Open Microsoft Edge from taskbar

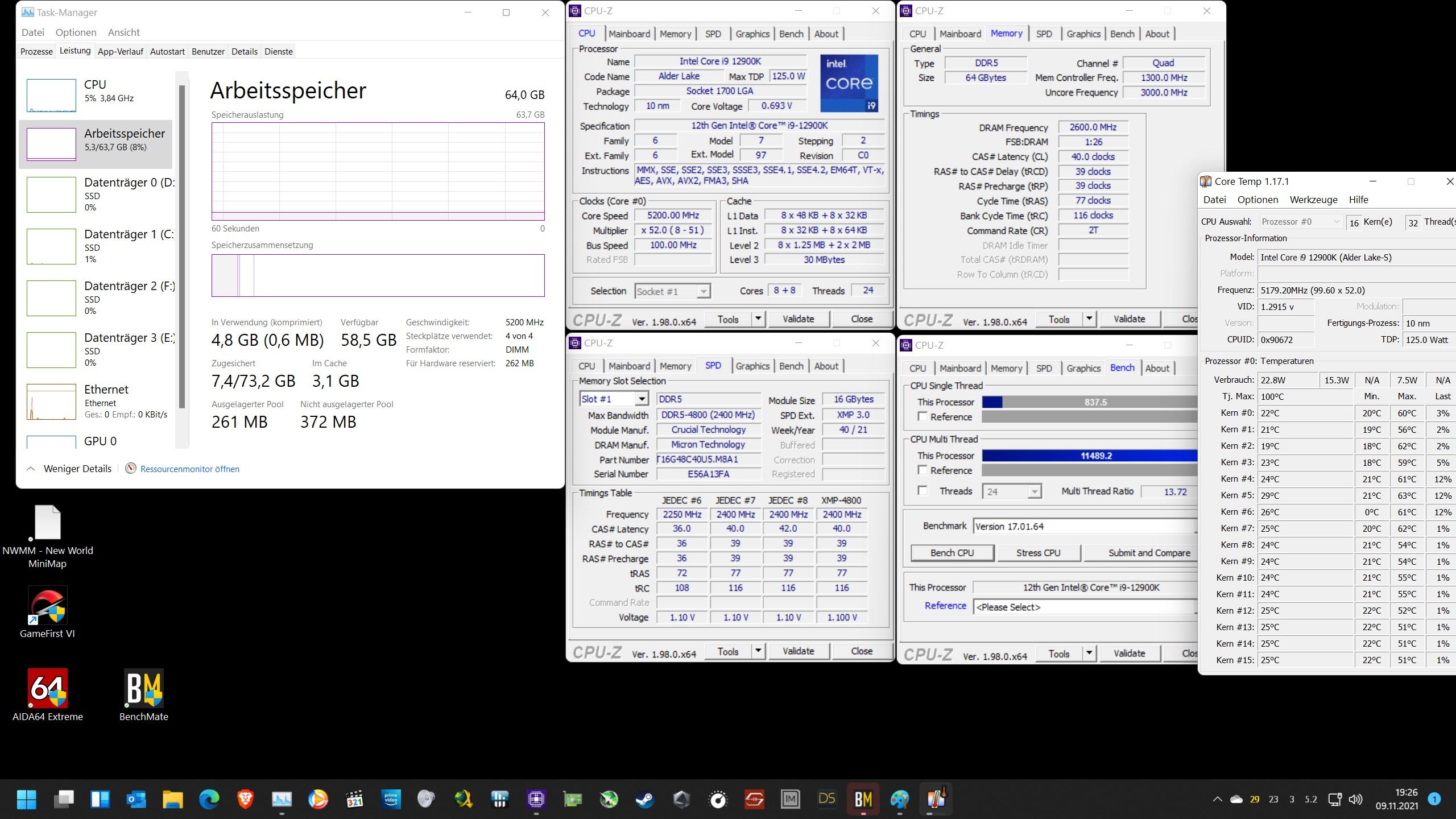coord(209,800)
